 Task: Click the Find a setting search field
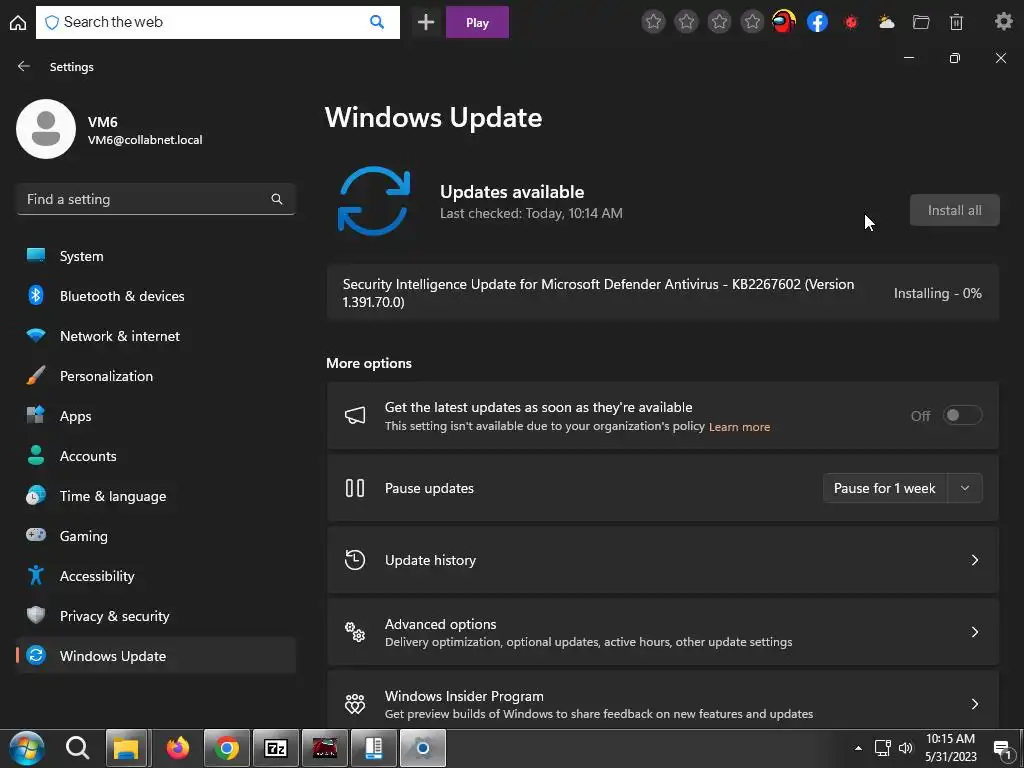click(155, 199)
